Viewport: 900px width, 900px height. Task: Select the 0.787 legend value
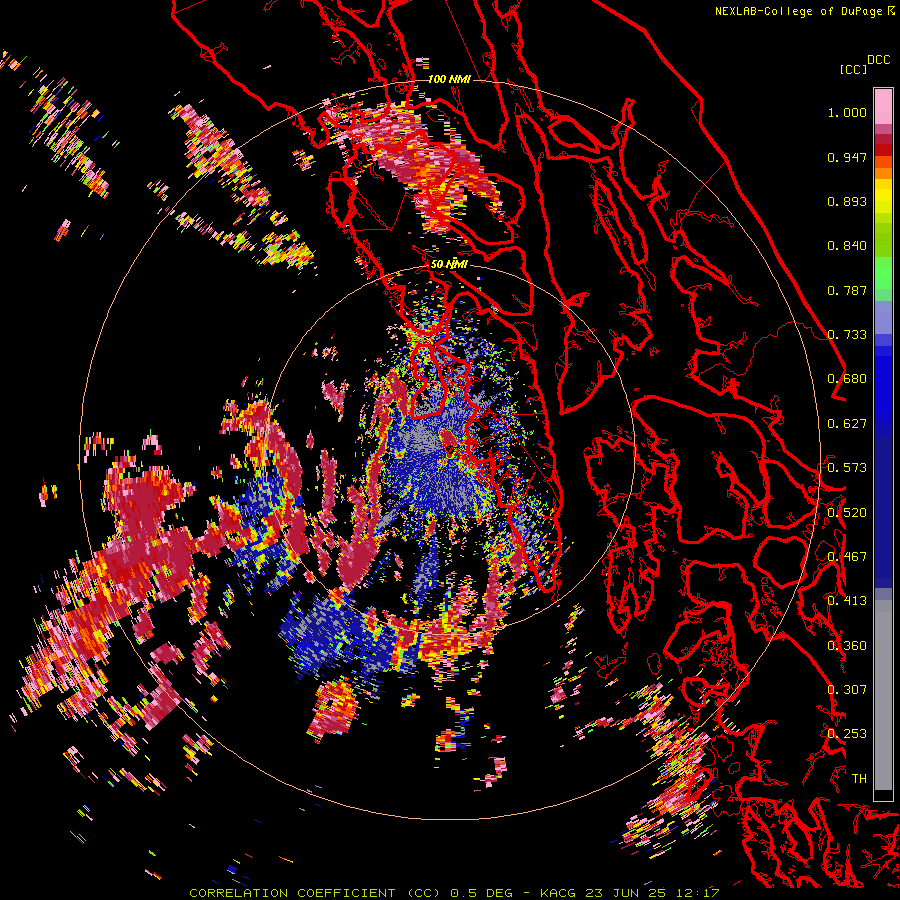847,290
